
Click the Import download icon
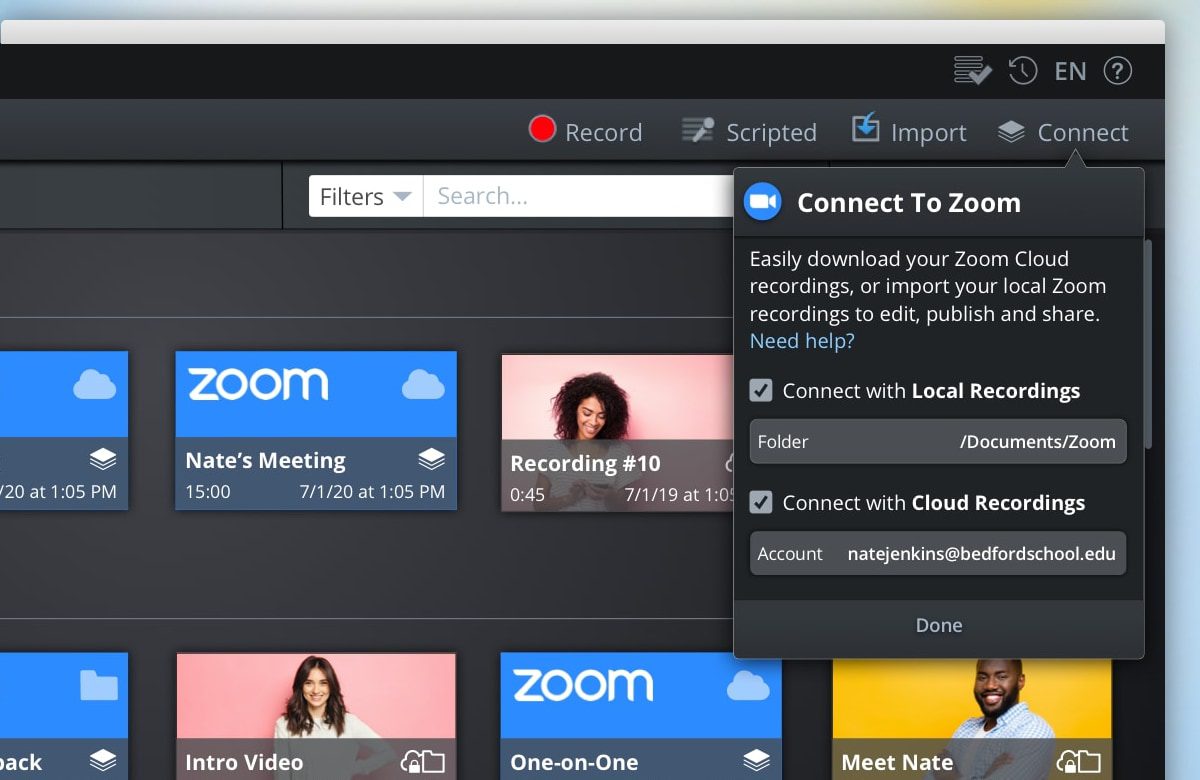tap(865, 127)
